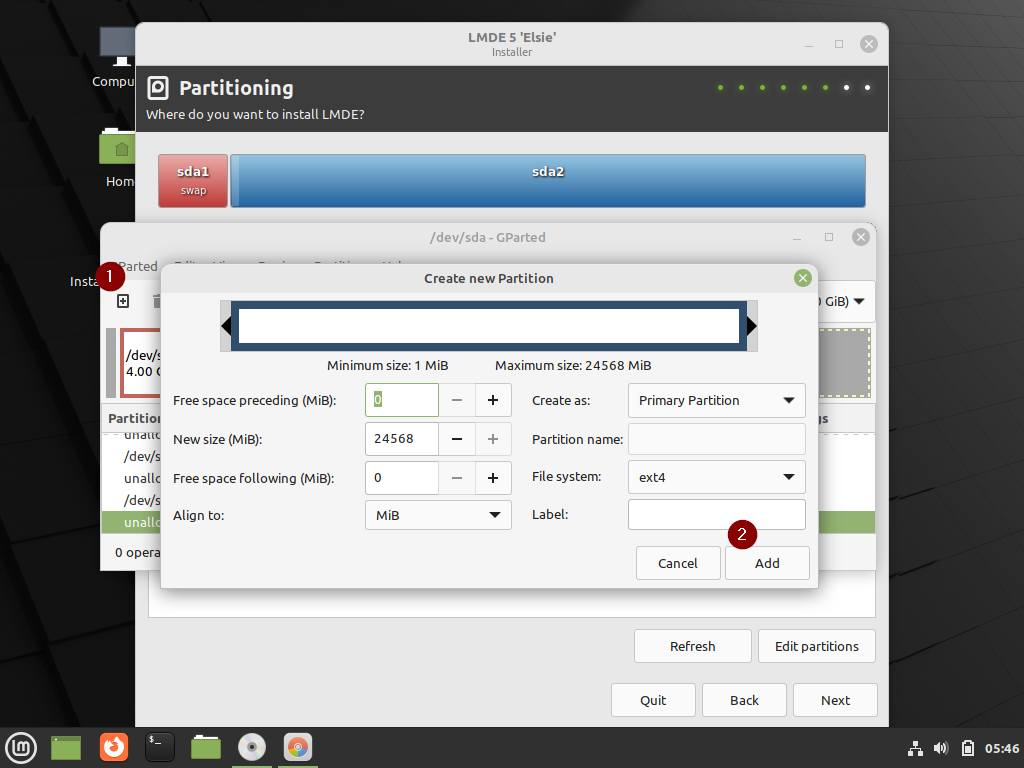This screenshot has height=768, width=1024.
Task: Select the sda1 swap partition block
Action: [x=193, y=181]
